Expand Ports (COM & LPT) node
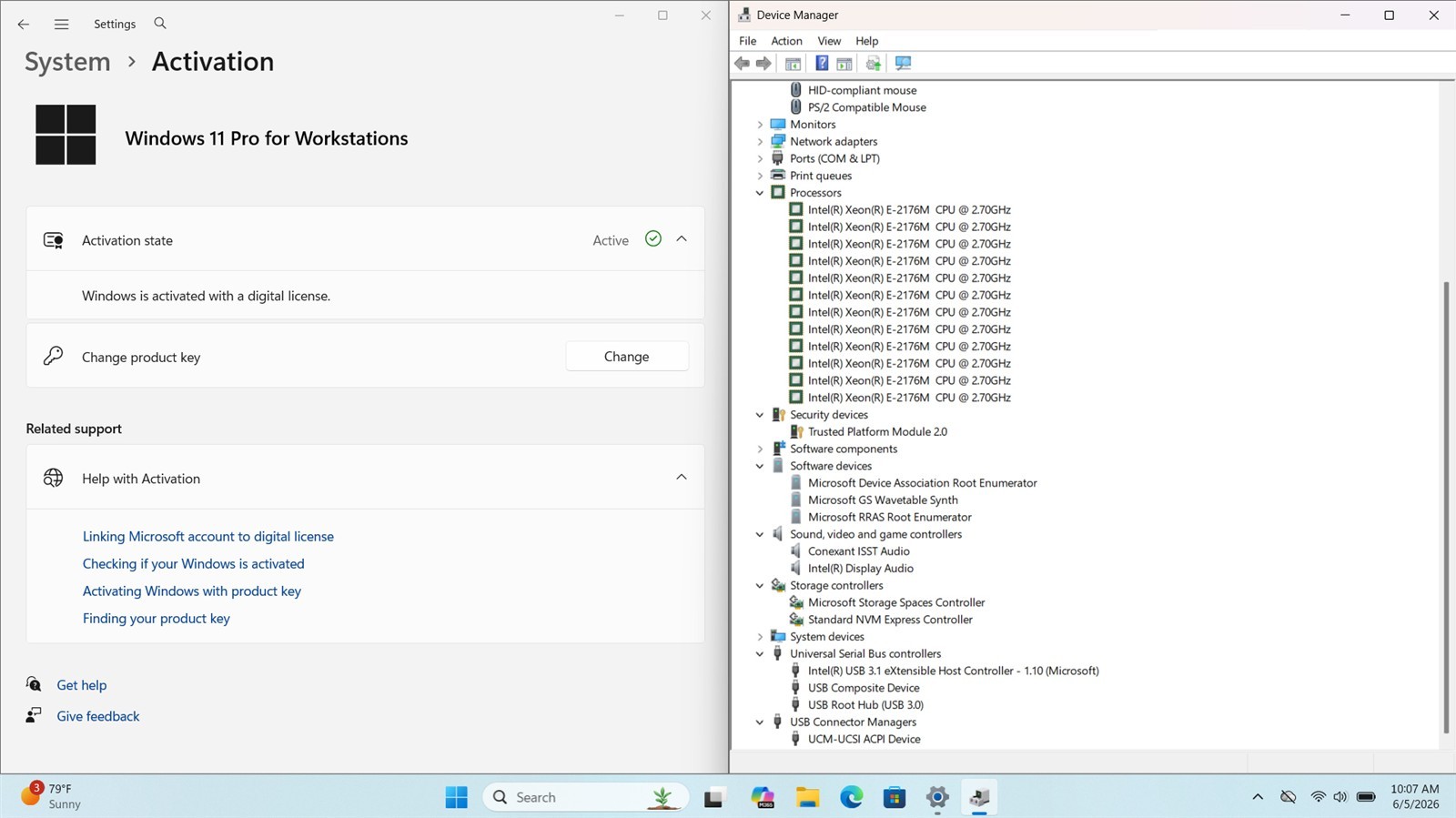1456x818 pixels. pyautogui.click(x=760, y=158)
